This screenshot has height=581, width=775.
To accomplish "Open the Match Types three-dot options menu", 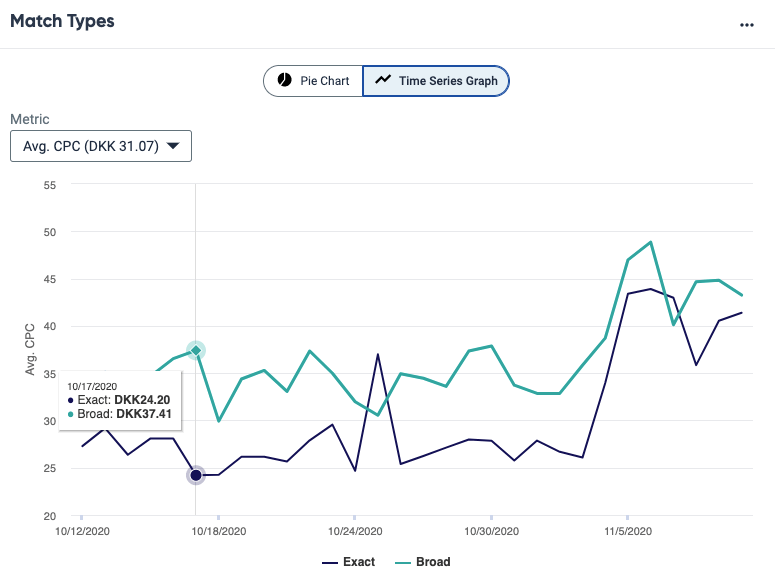I will [746, 25].
